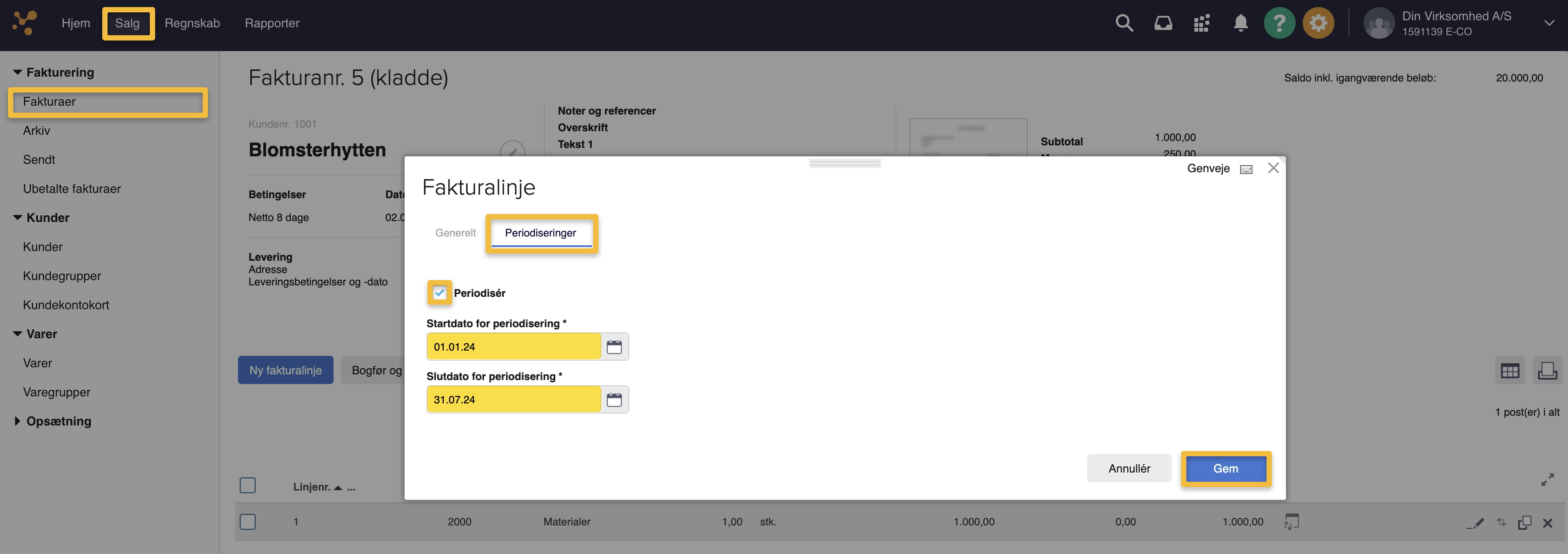Switch to the Generelt tab

(x=455, y=233)
